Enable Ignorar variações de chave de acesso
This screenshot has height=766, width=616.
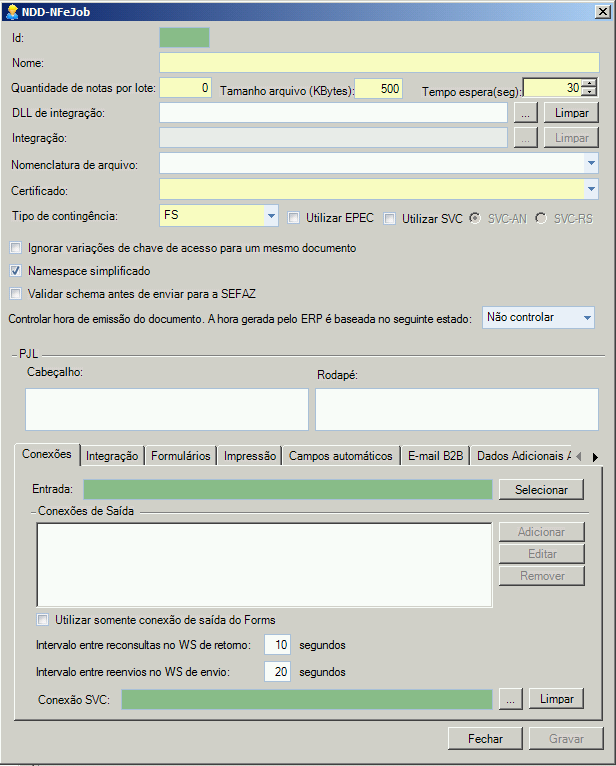(x=15, y=247)
